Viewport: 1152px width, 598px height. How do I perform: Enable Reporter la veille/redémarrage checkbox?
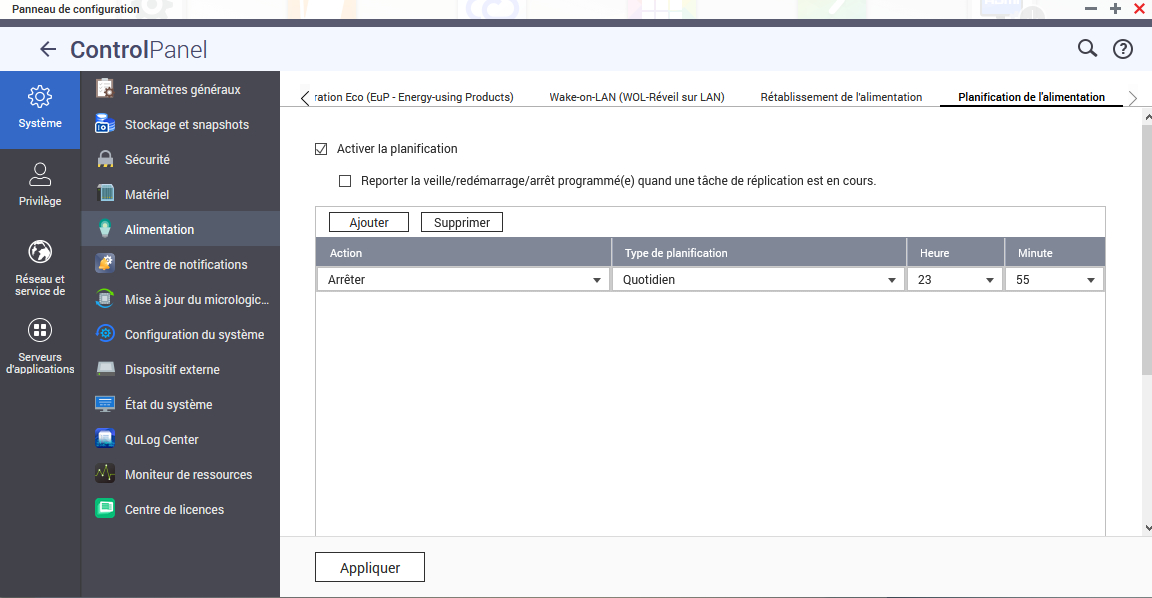[345, 181]
